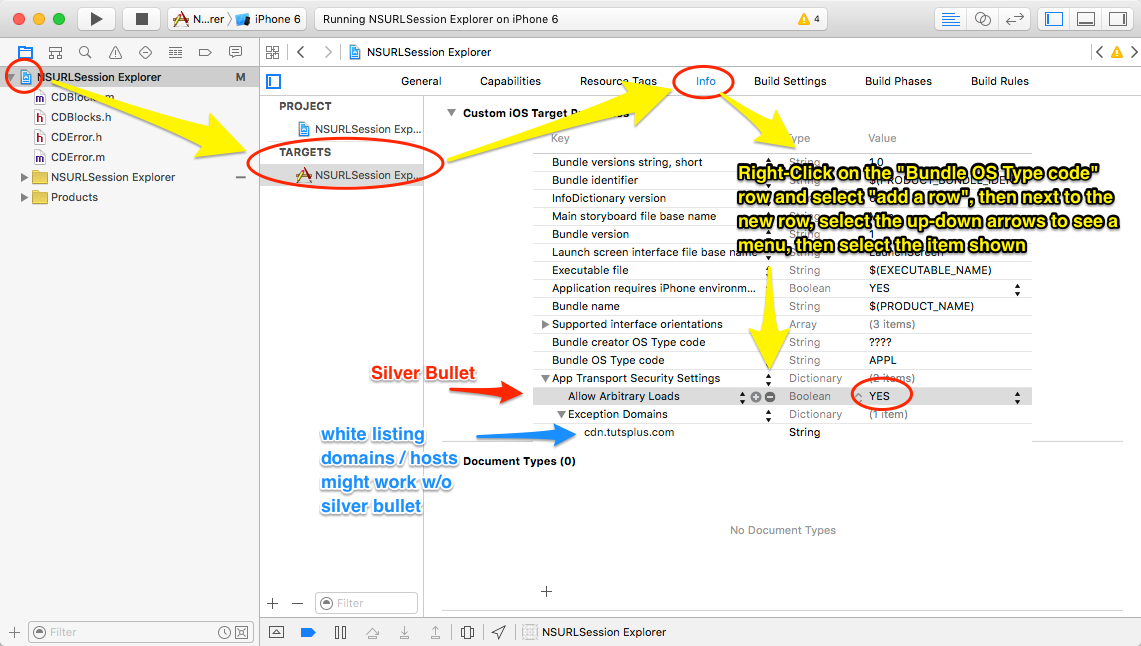The height and width of the screenshot is (646, 1141).
Task: Switch to the Build Settings tab
Action: [x=790, y=81]
